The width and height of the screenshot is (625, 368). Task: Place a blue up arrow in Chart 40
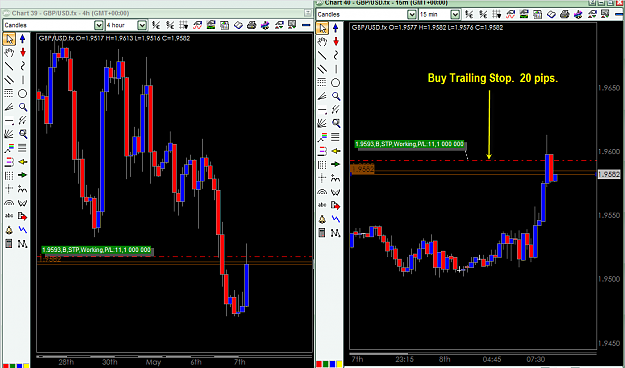[x=336, y=28]
